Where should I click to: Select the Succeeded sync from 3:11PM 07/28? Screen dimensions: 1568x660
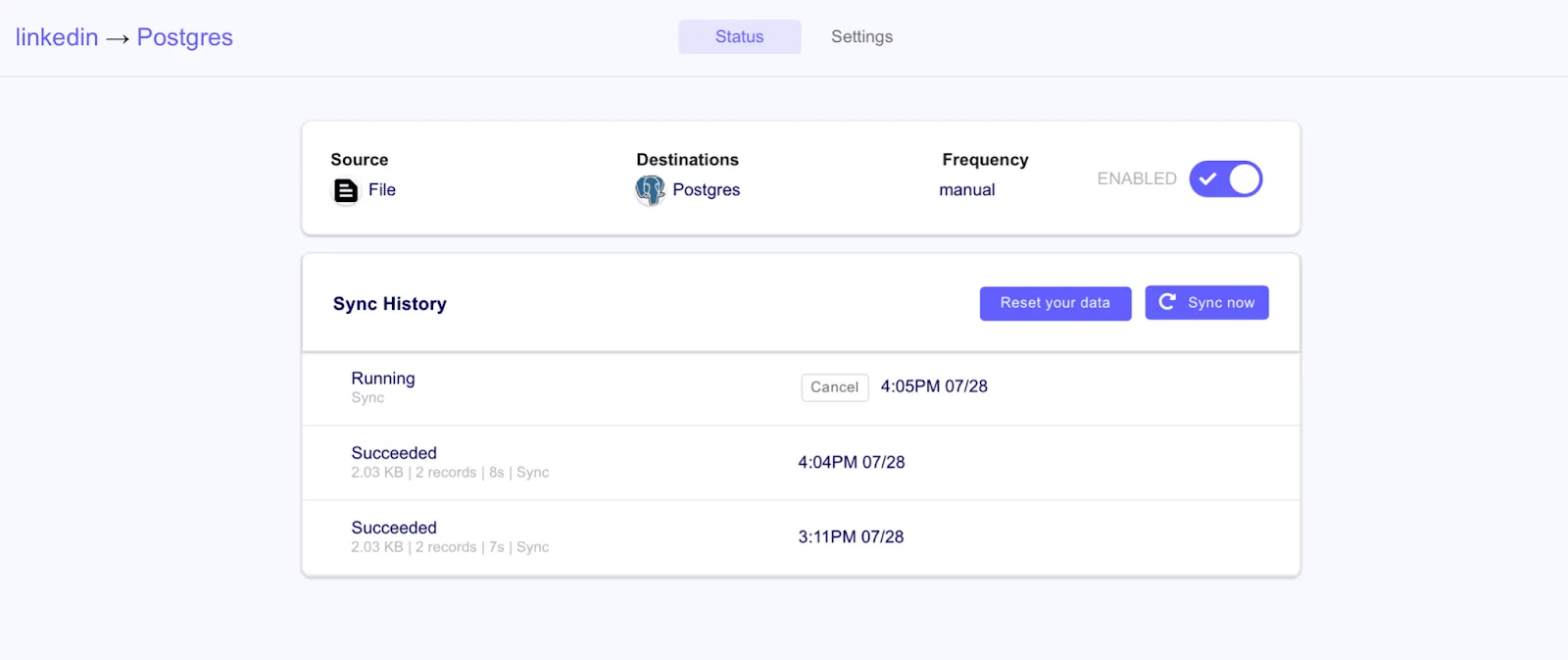point(801,537)
